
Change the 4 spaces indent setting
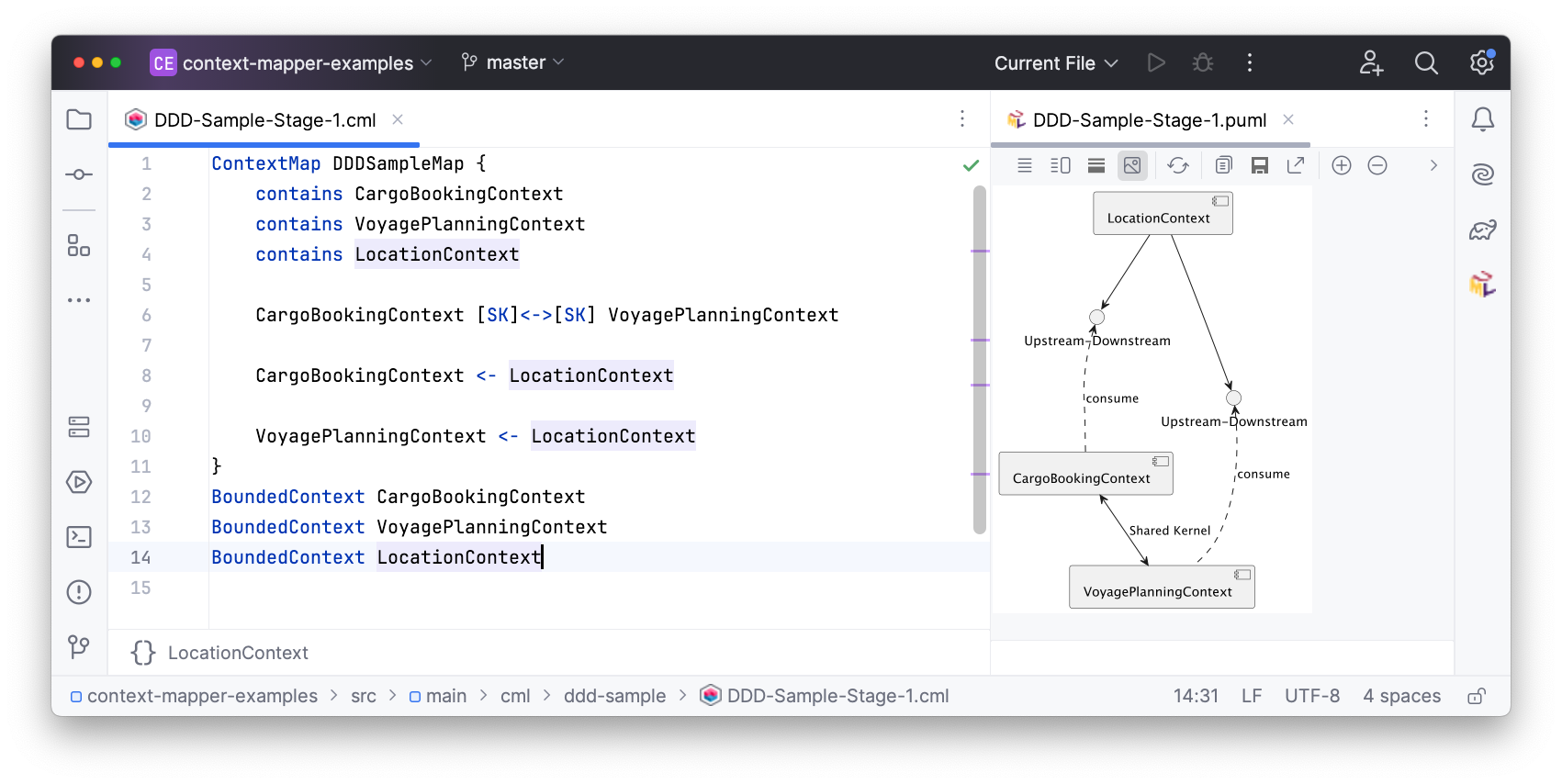point(1402,696)
